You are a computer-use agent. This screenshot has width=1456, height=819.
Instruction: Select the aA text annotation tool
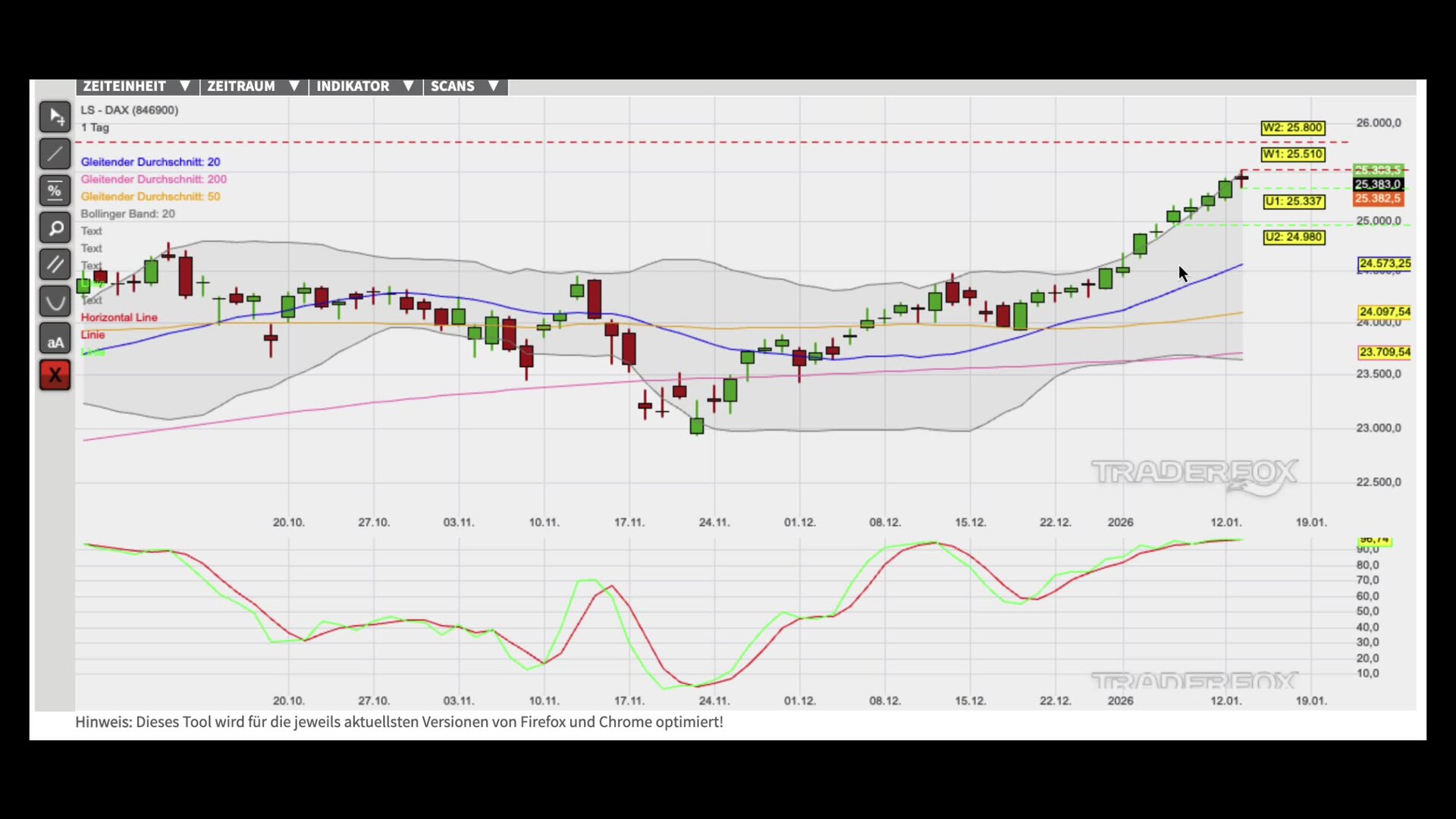tap(55, 339)
